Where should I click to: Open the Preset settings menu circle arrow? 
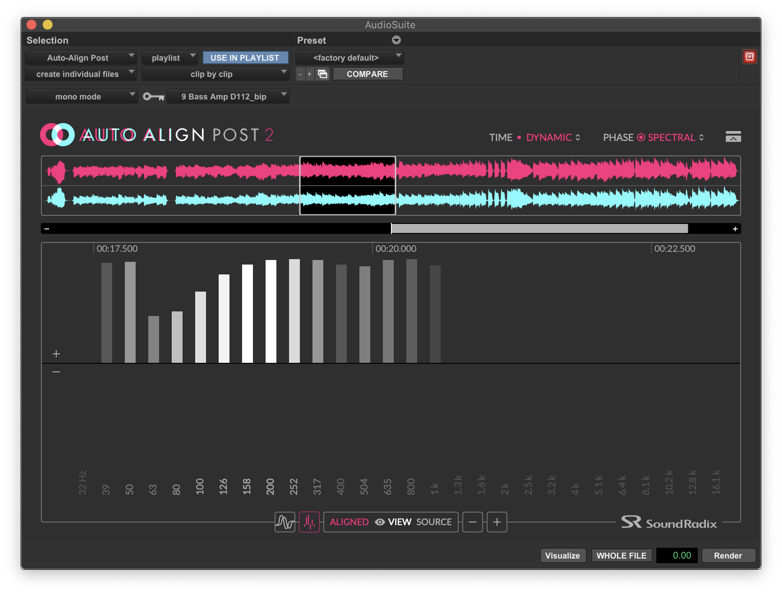pos(396,40)
